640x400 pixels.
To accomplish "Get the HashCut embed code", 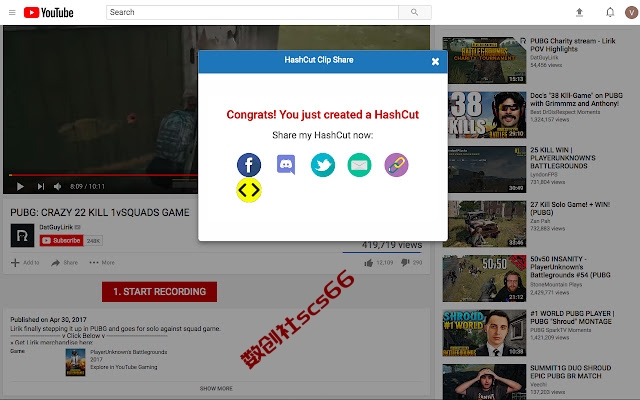I will tap(249, 190).
